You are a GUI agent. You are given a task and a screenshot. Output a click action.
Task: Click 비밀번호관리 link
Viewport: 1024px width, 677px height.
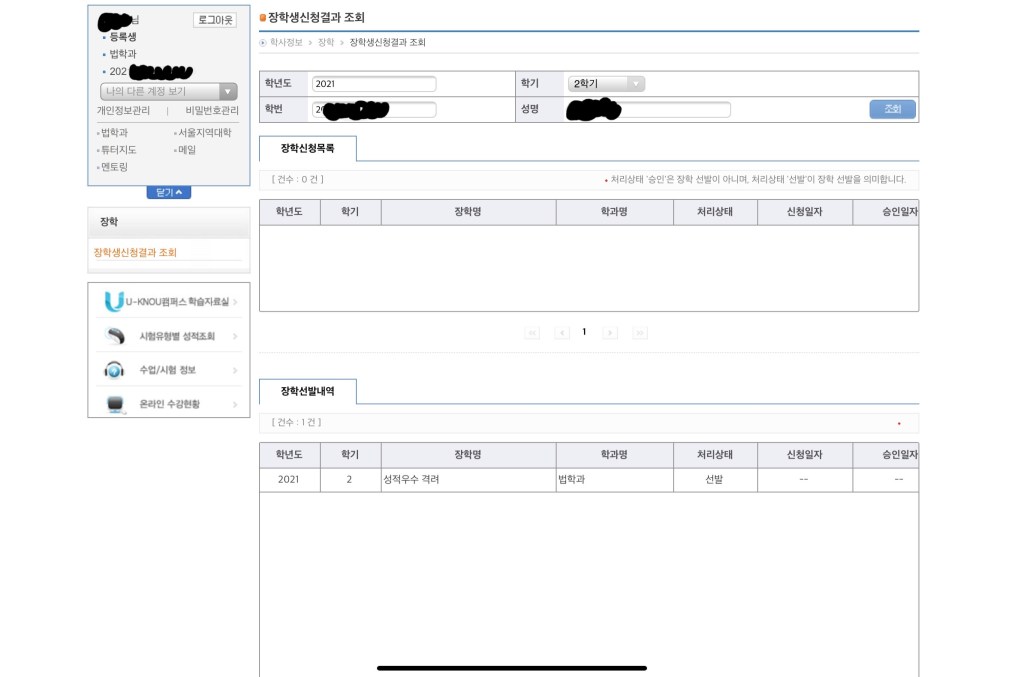[x=211, y=111]
